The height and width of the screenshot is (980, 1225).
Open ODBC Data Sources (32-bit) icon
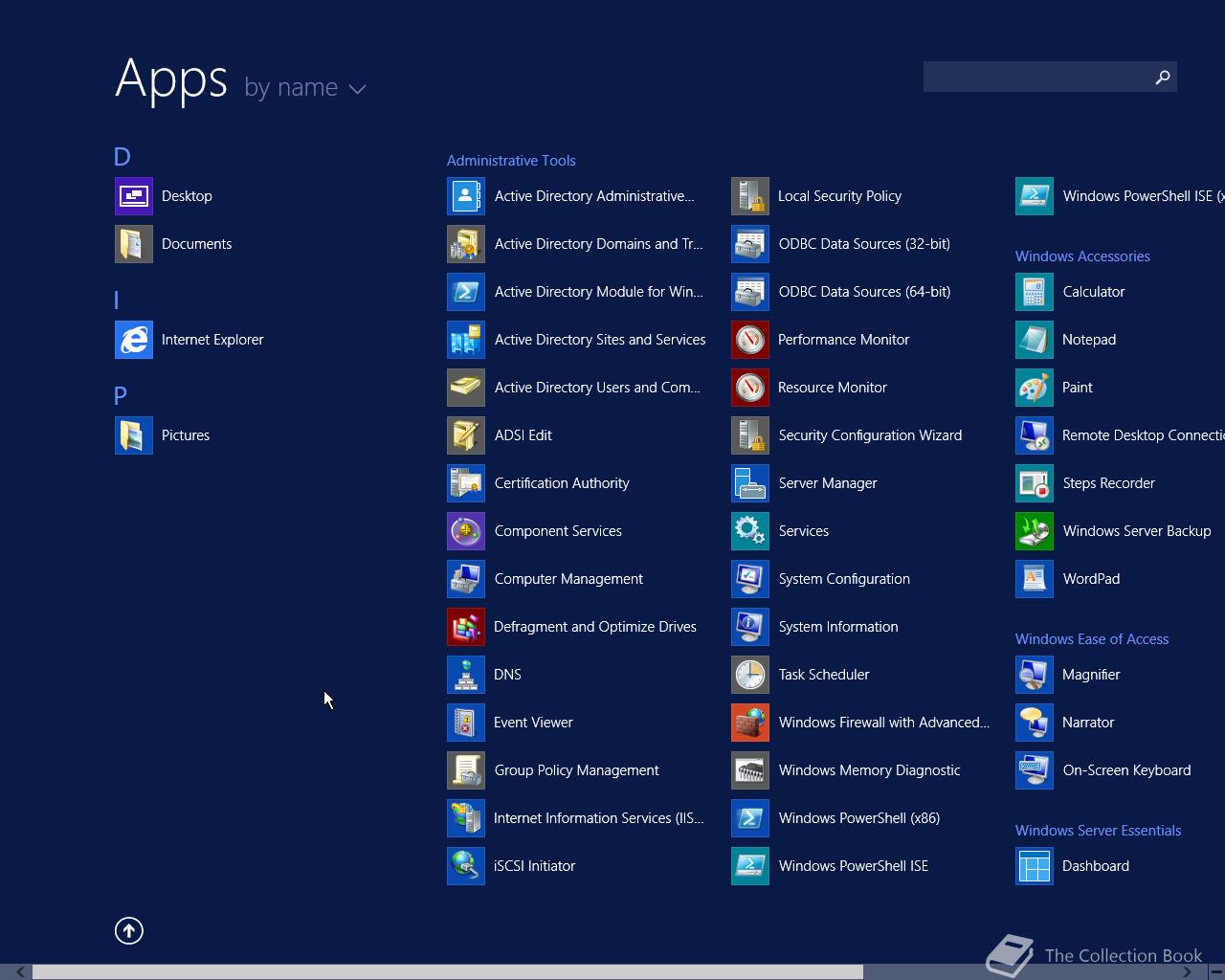click(750, 244)
